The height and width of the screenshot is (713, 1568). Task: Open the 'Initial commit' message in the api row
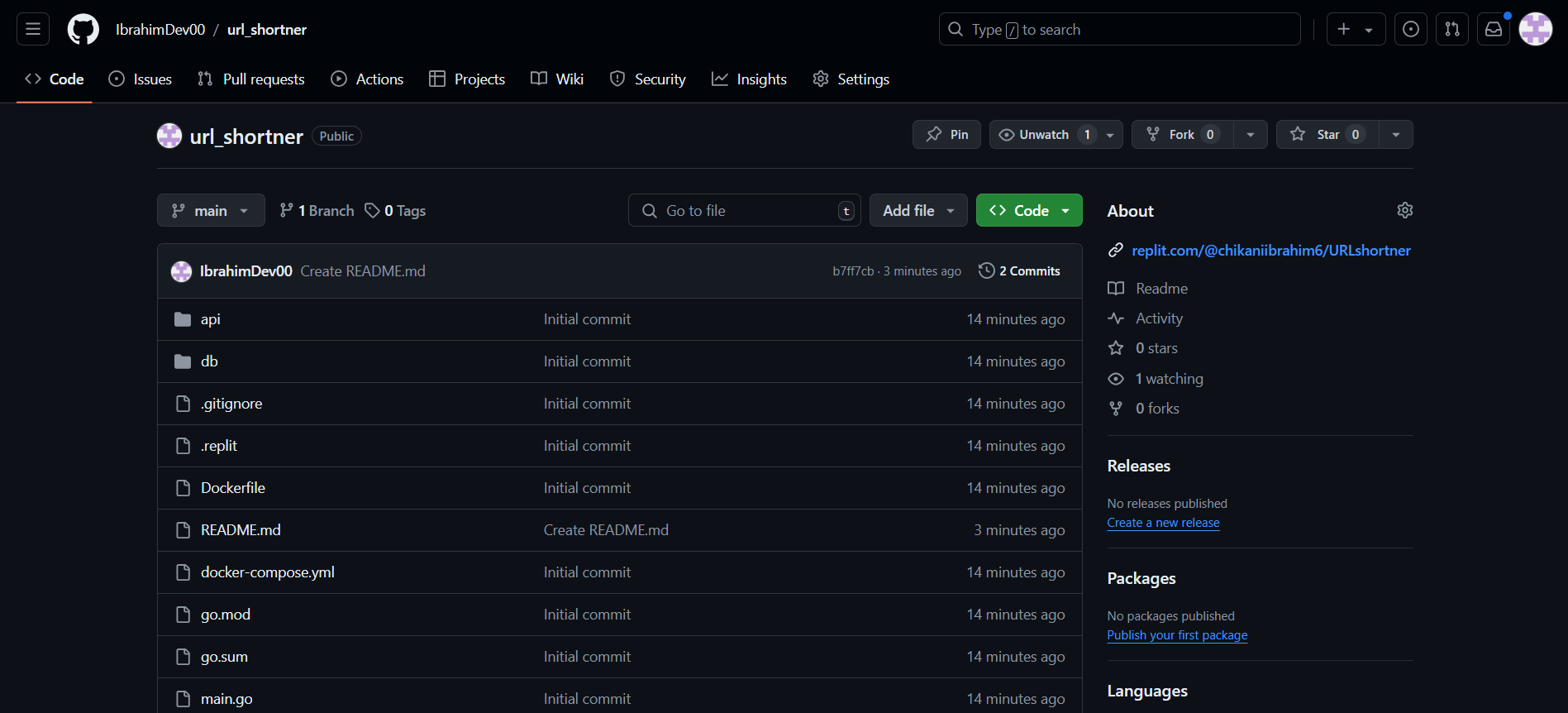(587, 319)
